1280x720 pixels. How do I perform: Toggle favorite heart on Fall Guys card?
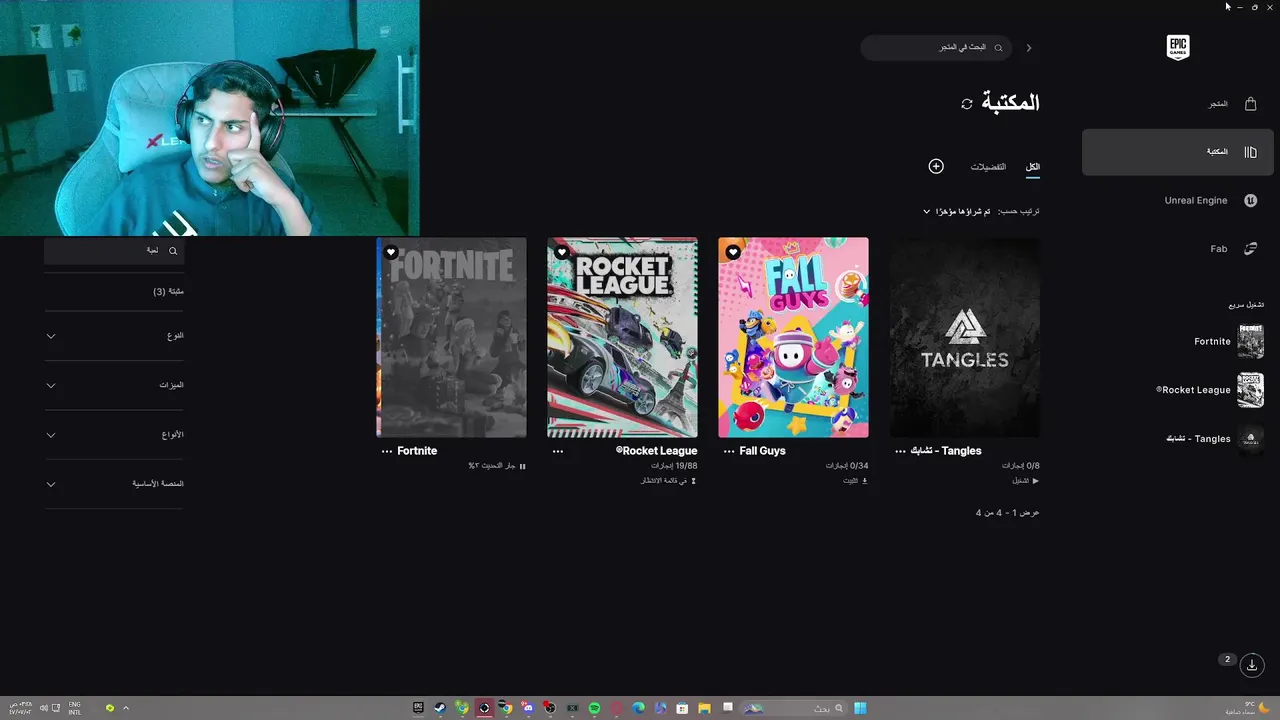(733, 253)
